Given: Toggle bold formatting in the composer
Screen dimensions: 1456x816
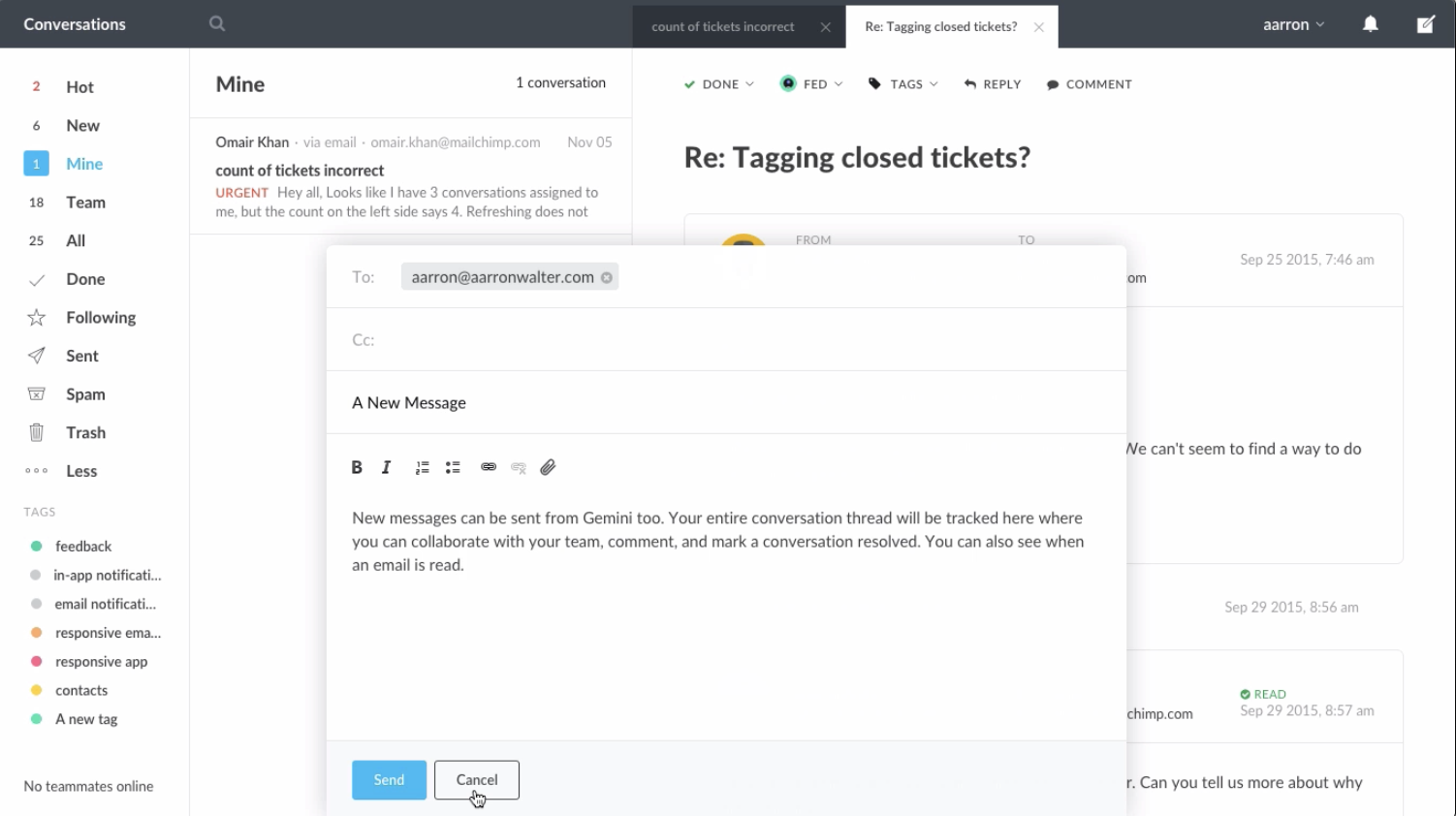Looking at the screenshot, I should [x=357, y=467].
